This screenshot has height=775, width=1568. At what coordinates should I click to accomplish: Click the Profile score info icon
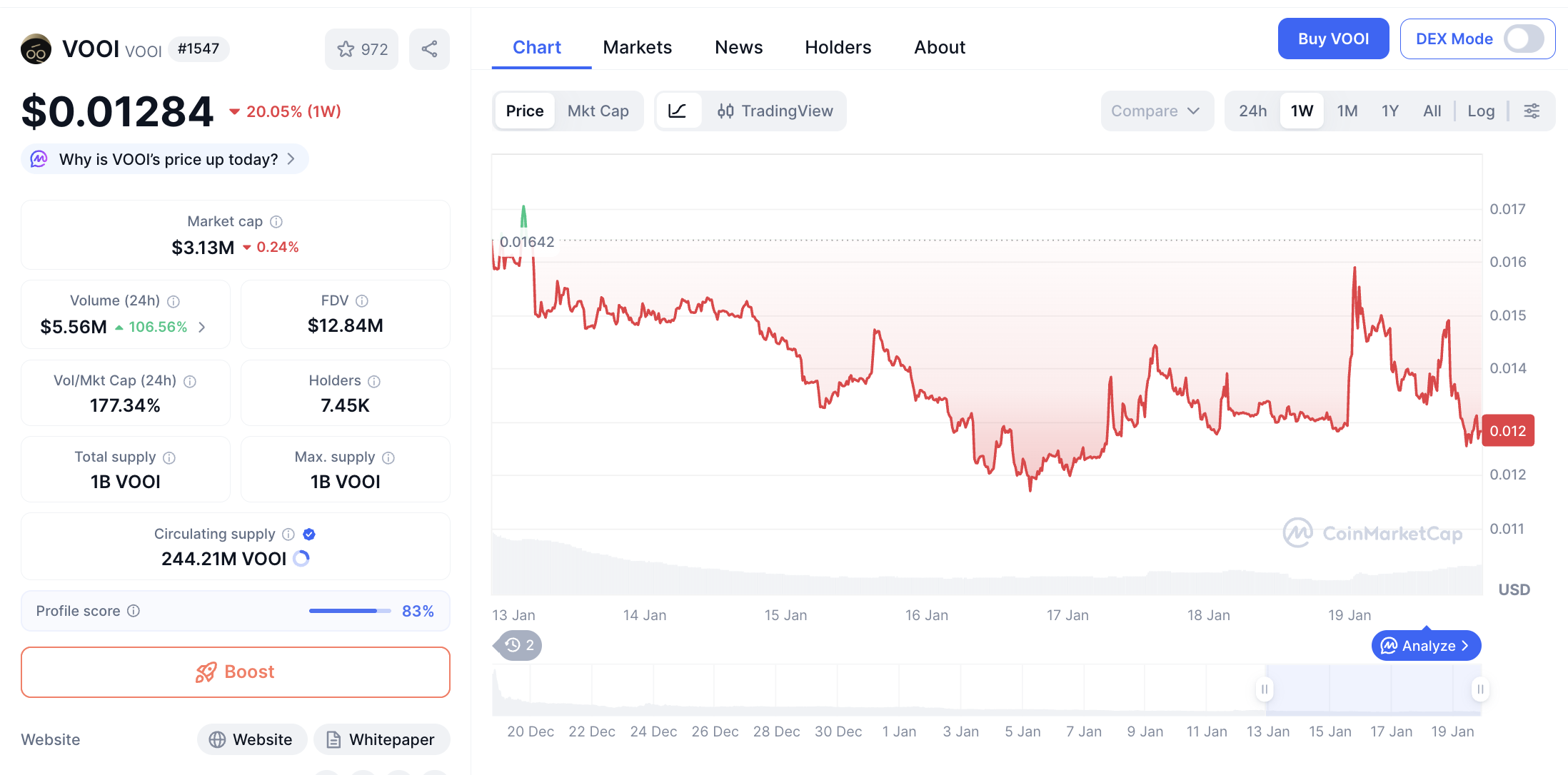pos(134,611)
